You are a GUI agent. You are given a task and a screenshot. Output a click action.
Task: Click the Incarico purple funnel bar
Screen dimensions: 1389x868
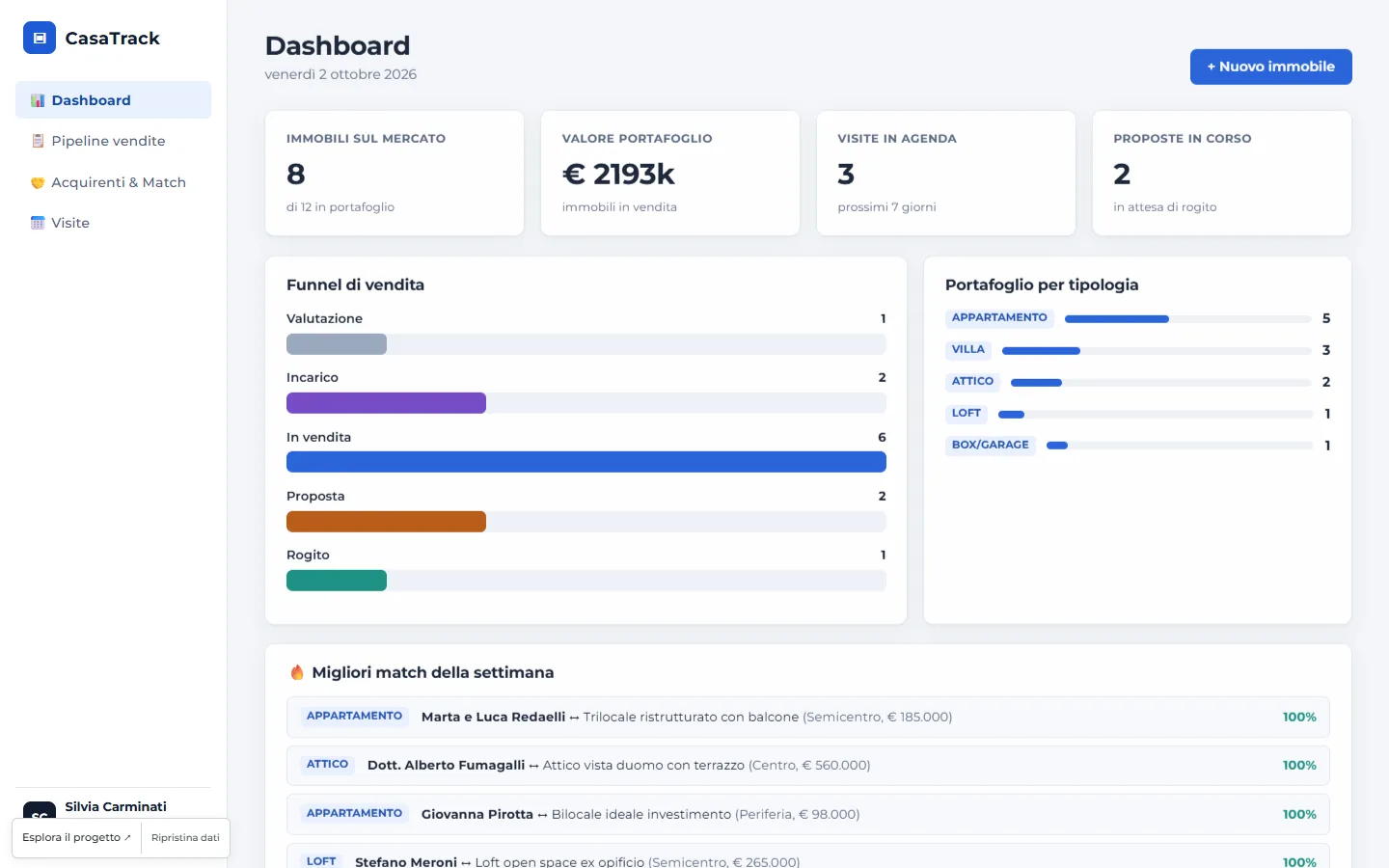[x=386, y=403]
